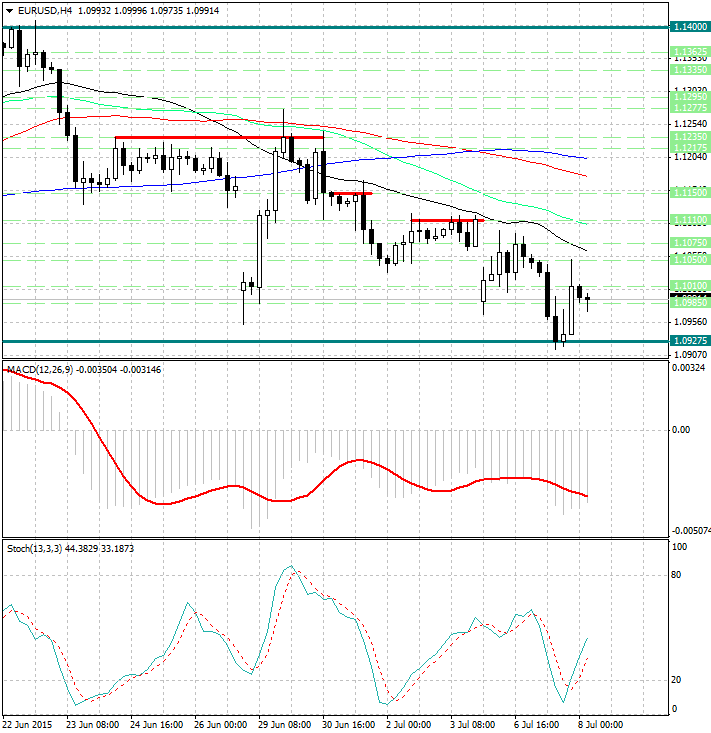Click the 2 Jul 00:00 time label
This screenshot has height=733, width=711.
409,725
